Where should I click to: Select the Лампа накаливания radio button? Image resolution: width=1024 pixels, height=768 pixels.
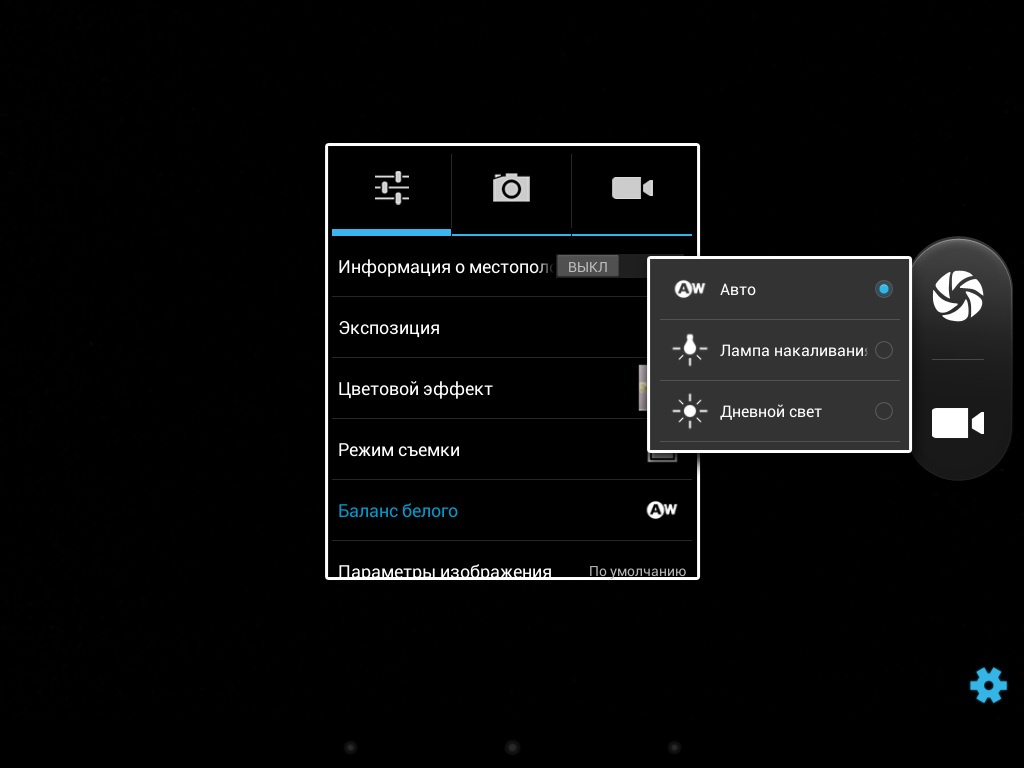click(x=883, y=350)
